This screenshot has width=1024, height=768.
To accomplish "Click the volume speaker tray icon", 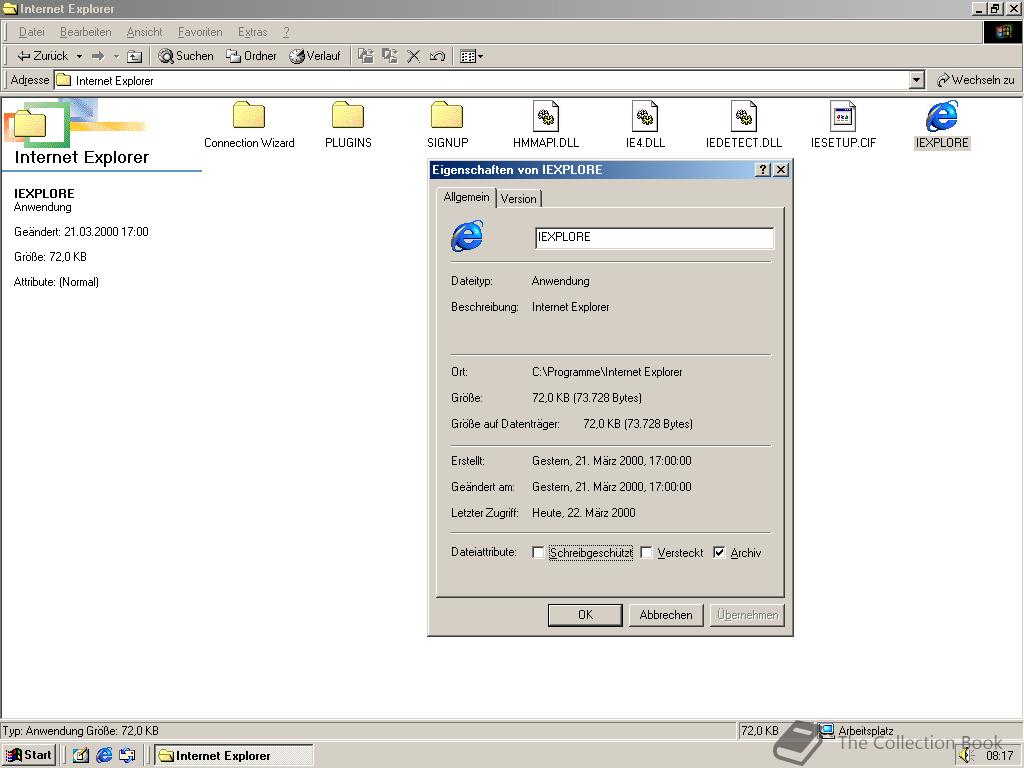I will (967, 755).
